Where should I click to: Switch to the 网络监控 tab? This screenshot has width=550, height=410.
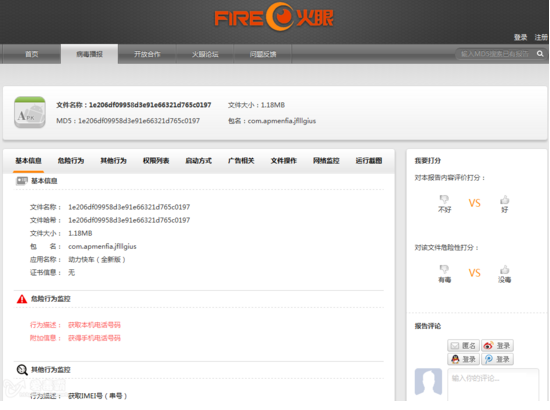(326, 161)
